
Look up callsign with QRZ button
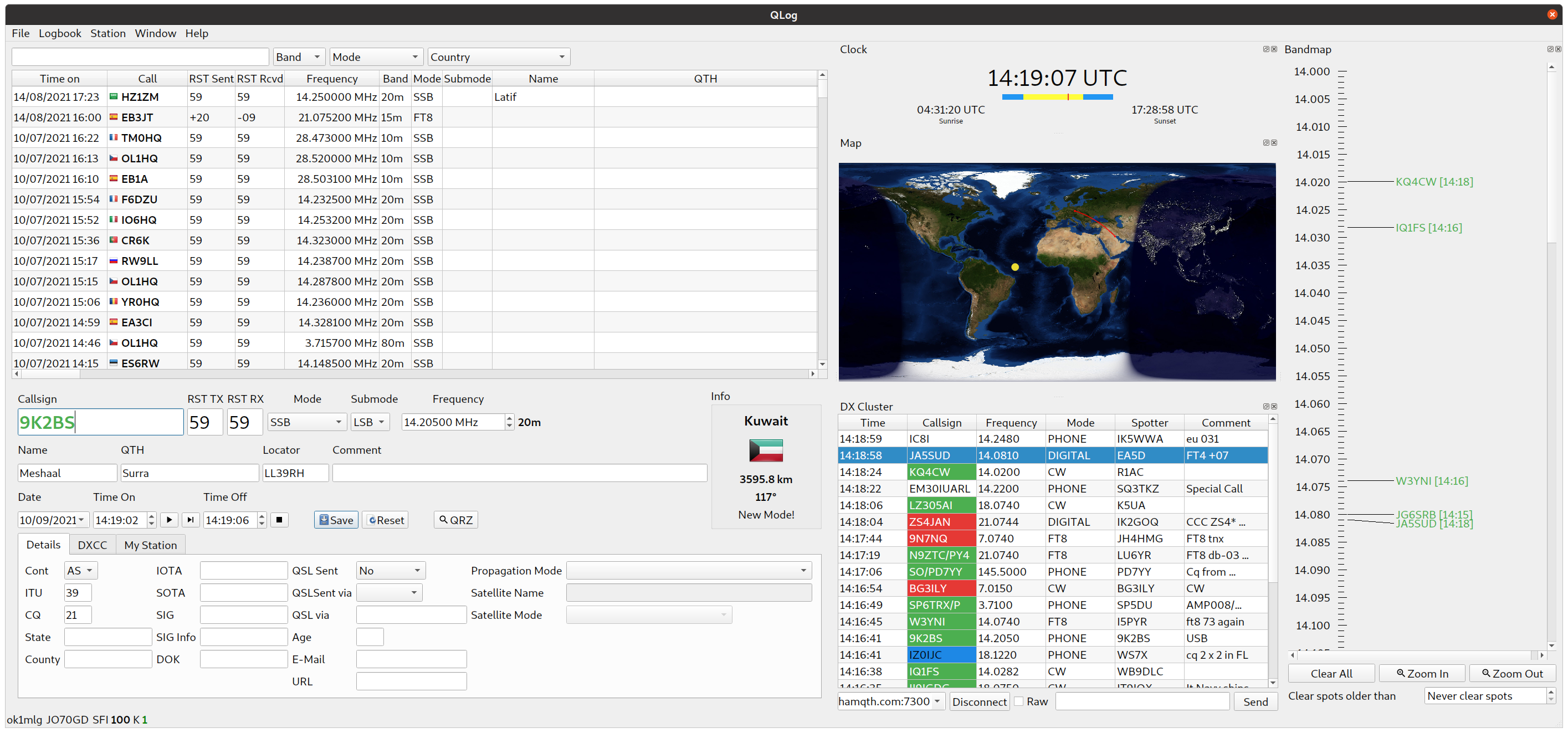455,520
